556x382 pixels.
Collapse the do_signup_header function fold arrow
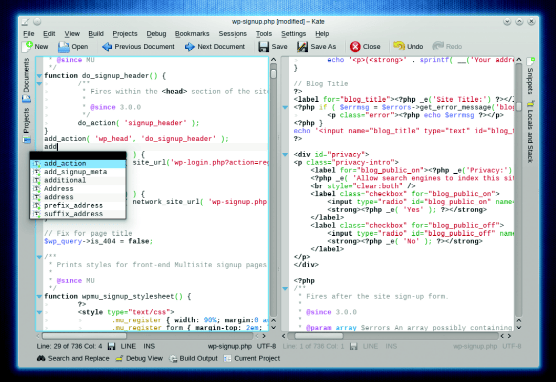click(39, 76)
